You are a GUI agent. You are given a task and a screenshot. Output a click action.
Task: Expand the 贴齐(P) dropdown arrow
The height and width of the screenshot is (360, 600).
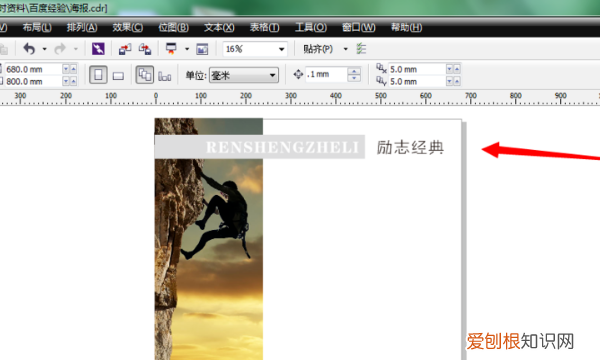(346, 49)
